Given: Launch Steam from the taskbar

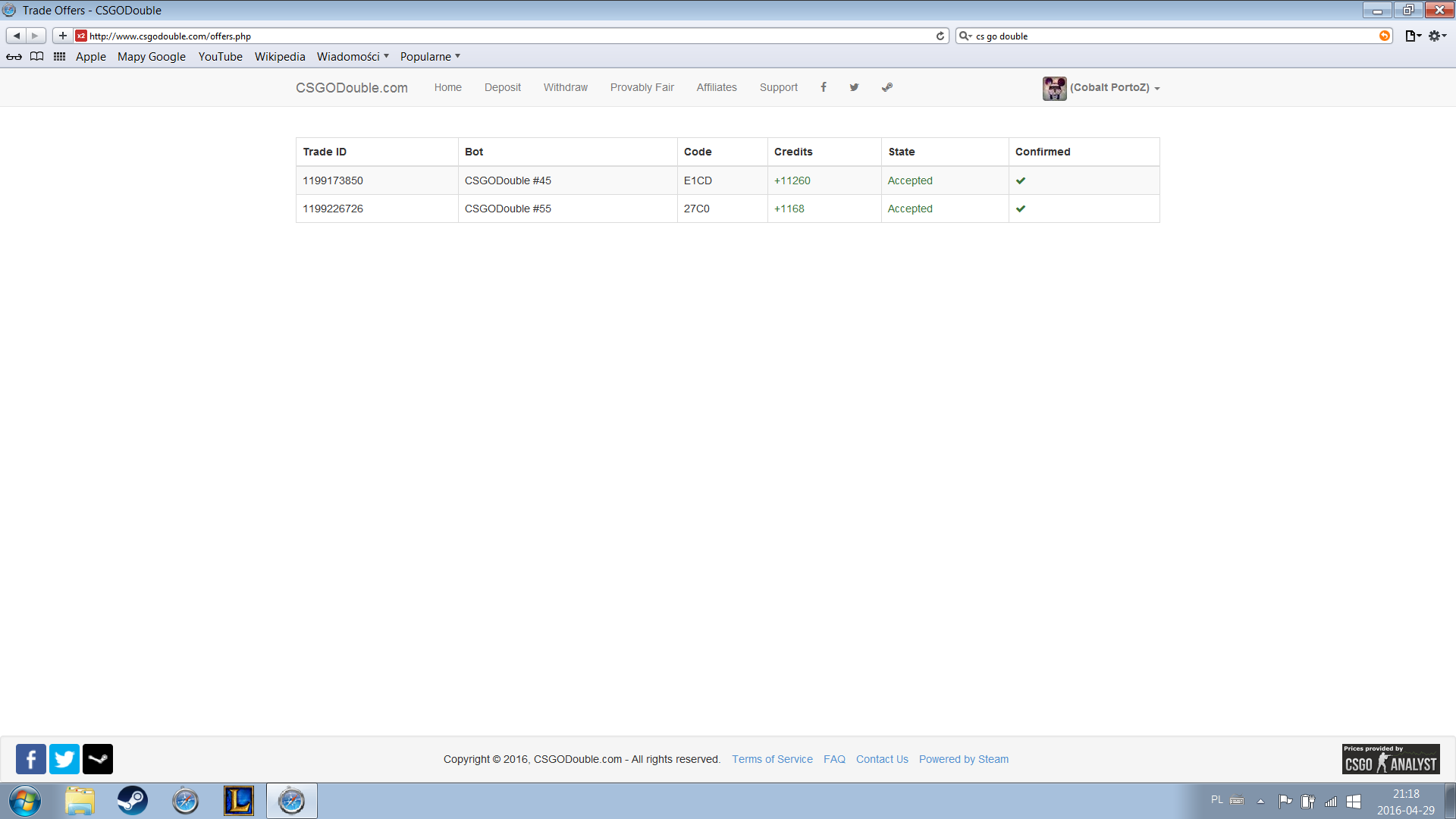Looking at the screenshot, I should [x=132, y=801].
